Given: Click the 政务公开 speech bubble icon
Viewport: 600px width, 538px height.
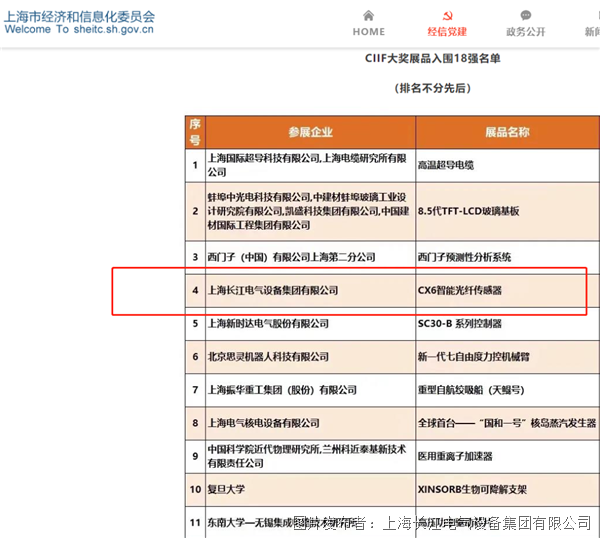Looking at the screenshot, I should point(526,15).
